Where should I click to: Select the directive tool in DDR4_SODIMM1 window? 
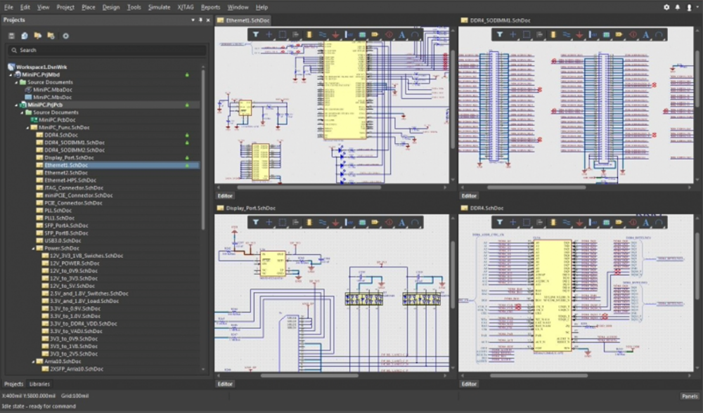click(x=633, y=35)
